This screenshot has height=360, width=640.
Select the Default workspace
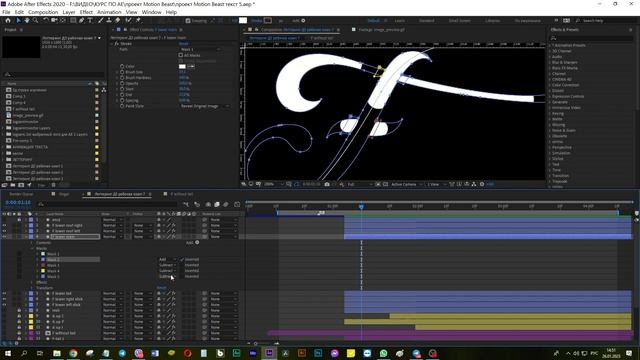click(x=373, y=20)
